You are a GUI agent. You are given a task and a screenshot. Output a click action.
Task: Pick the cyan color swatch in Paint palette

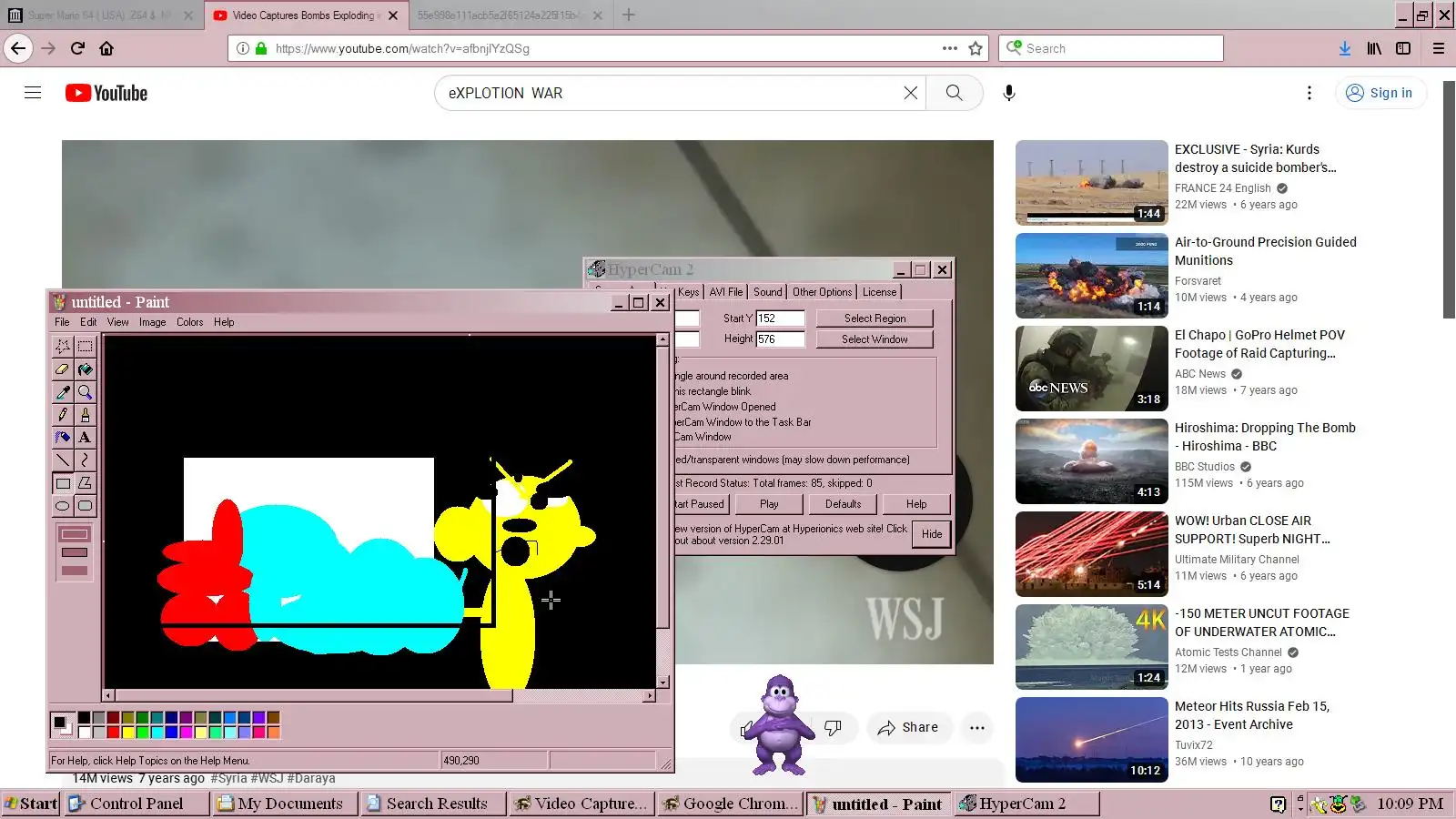click(x=157, y=732)
